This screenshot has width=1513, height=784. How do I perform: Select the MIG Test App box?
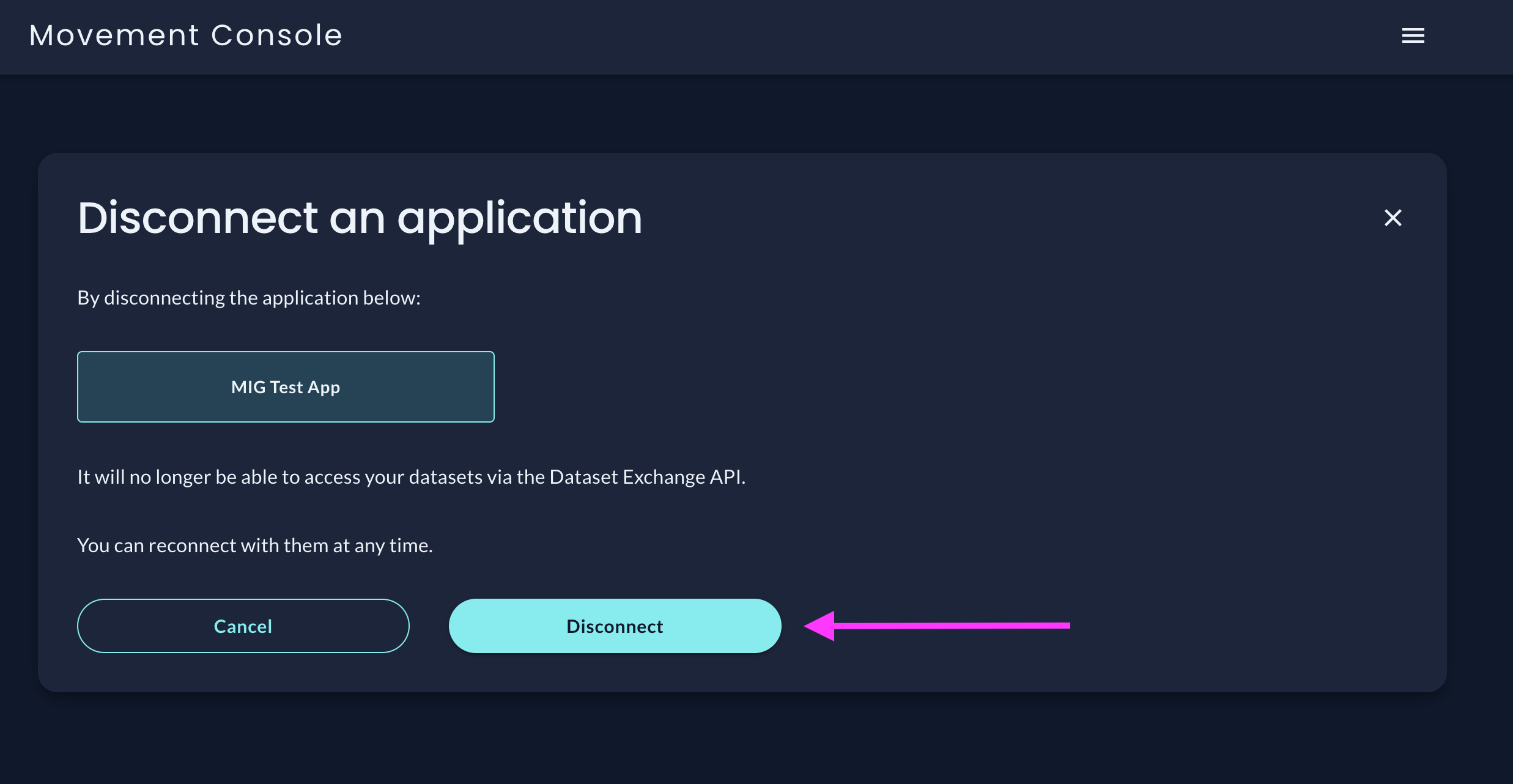tap(286, 386)
